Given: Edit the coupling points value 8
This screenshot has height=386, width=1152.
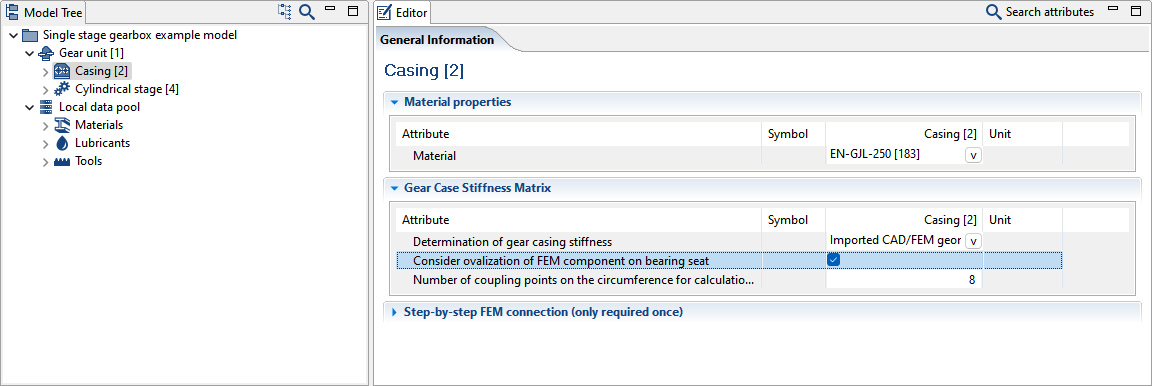Looking at the screenshot, I should click(904, 279).
